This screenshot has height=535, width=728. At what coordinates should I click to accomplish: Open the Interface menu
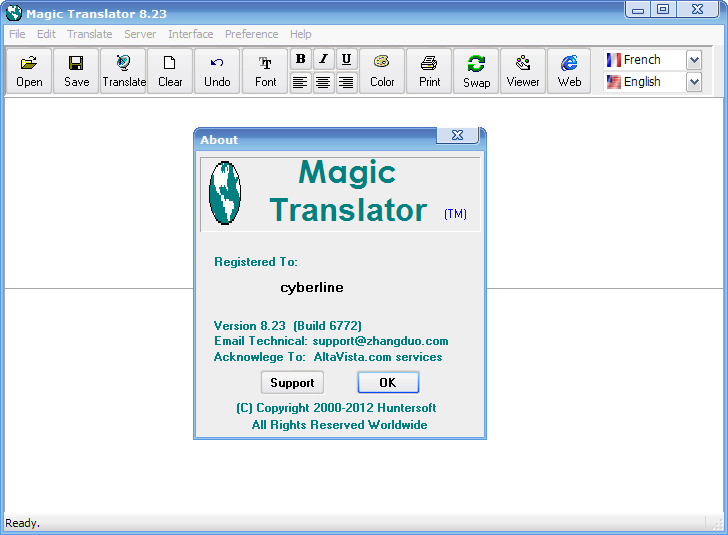[x=191, y=34]
